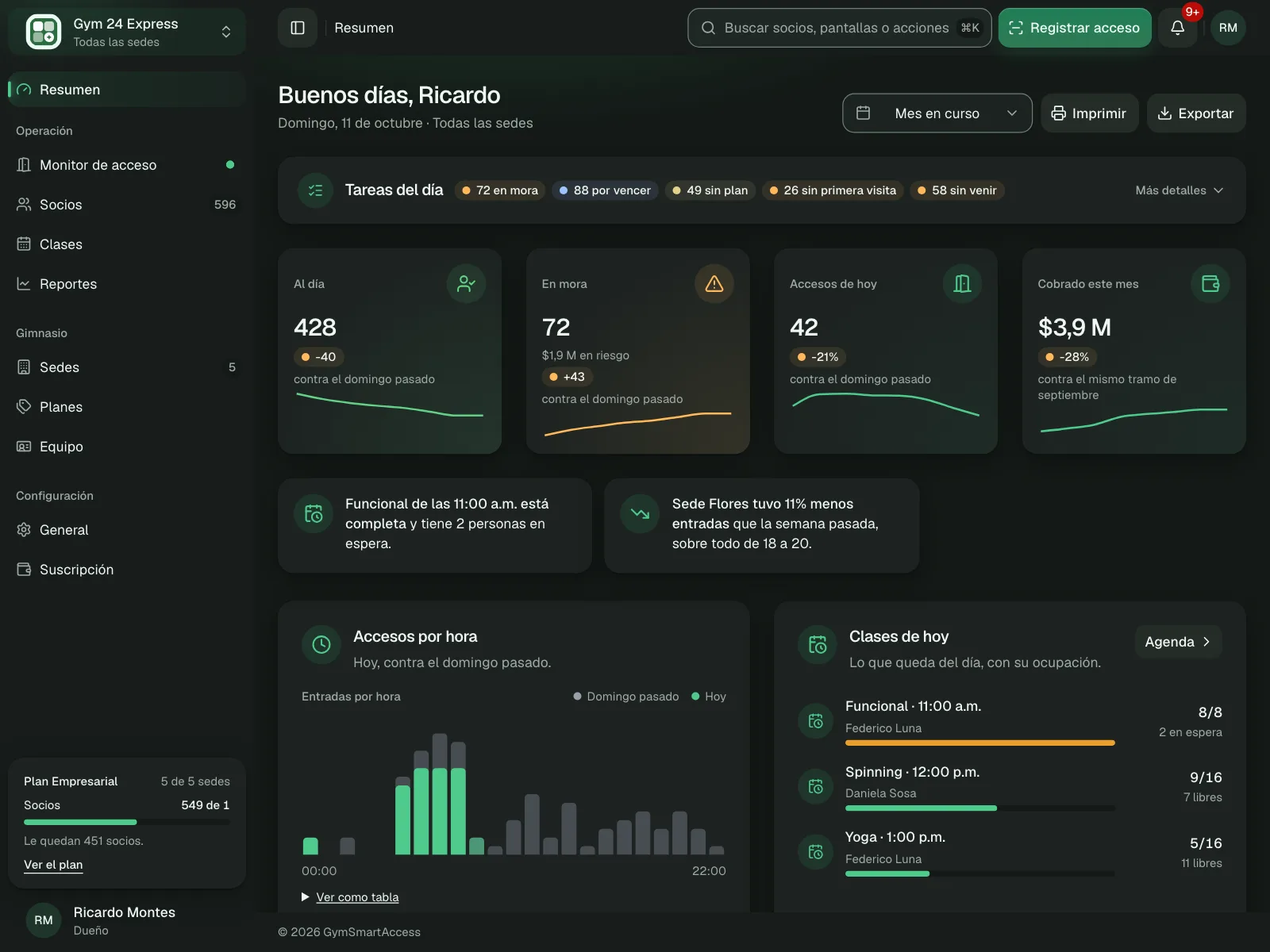This screenshot has height=952, width=1270.
Task: Open Suscripción settings
Action: [x=127, y=570]
